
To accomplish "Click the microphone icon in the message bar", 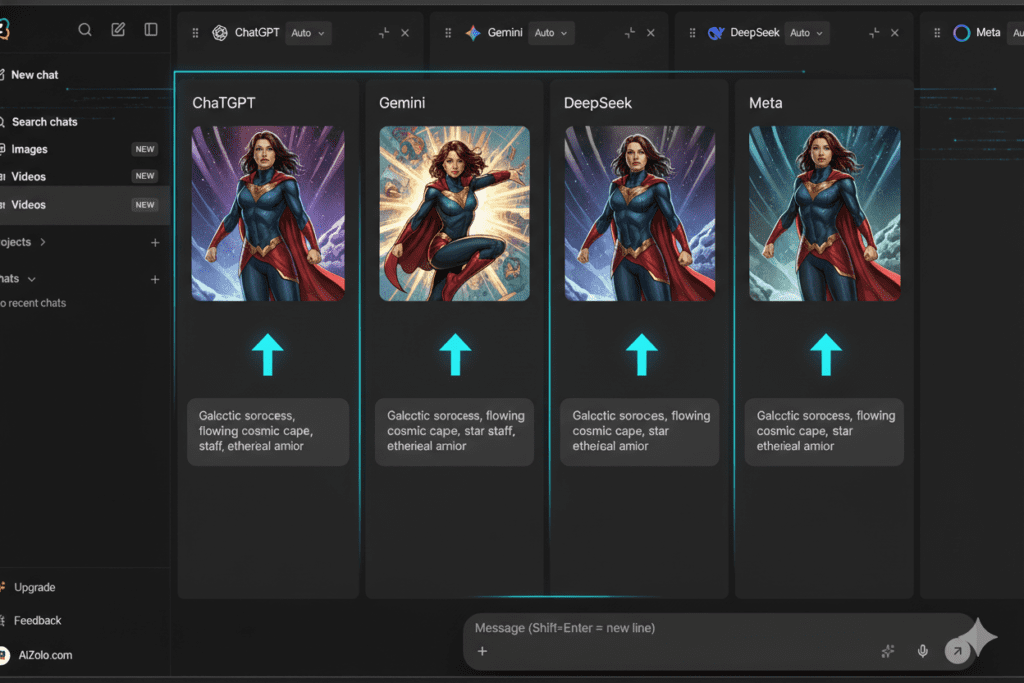I will (921, 651).
